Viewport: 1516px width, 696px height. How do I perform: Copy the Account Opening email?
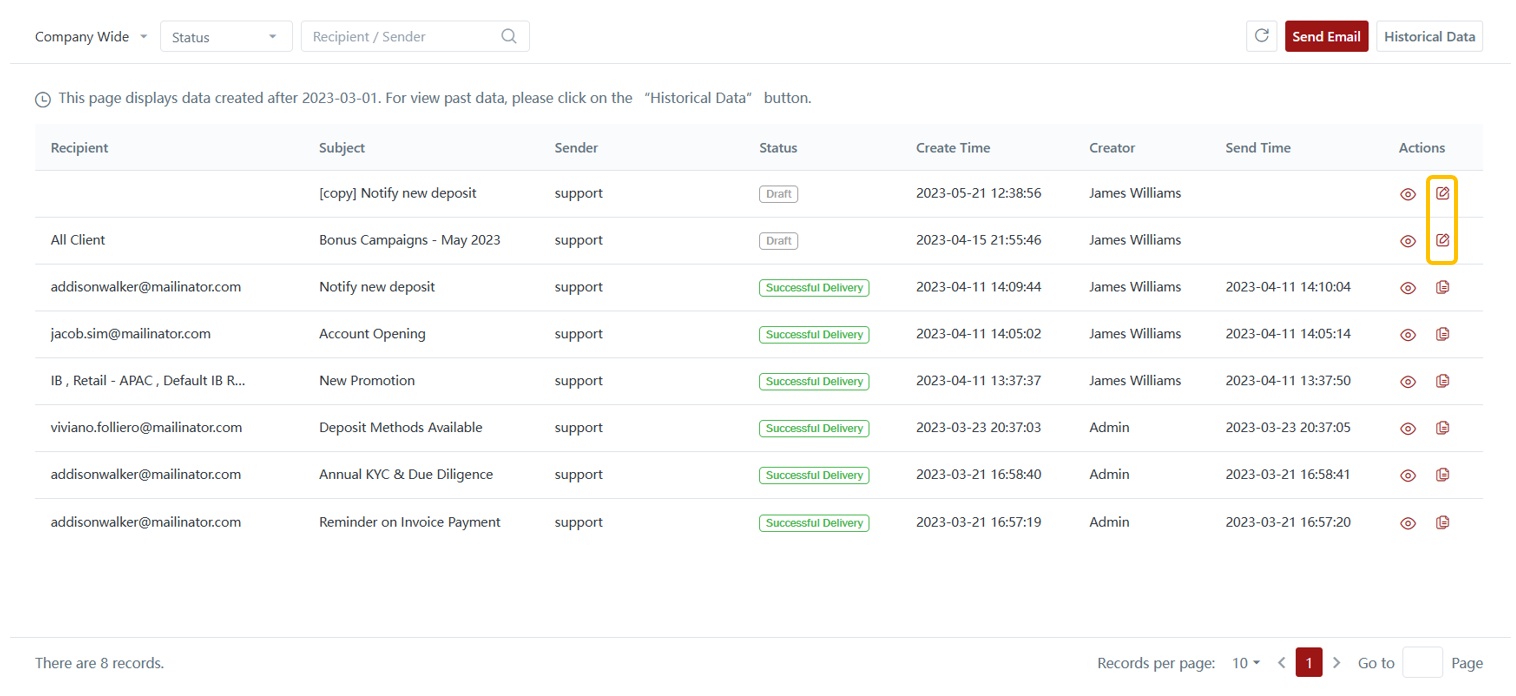coord(1442,334)
